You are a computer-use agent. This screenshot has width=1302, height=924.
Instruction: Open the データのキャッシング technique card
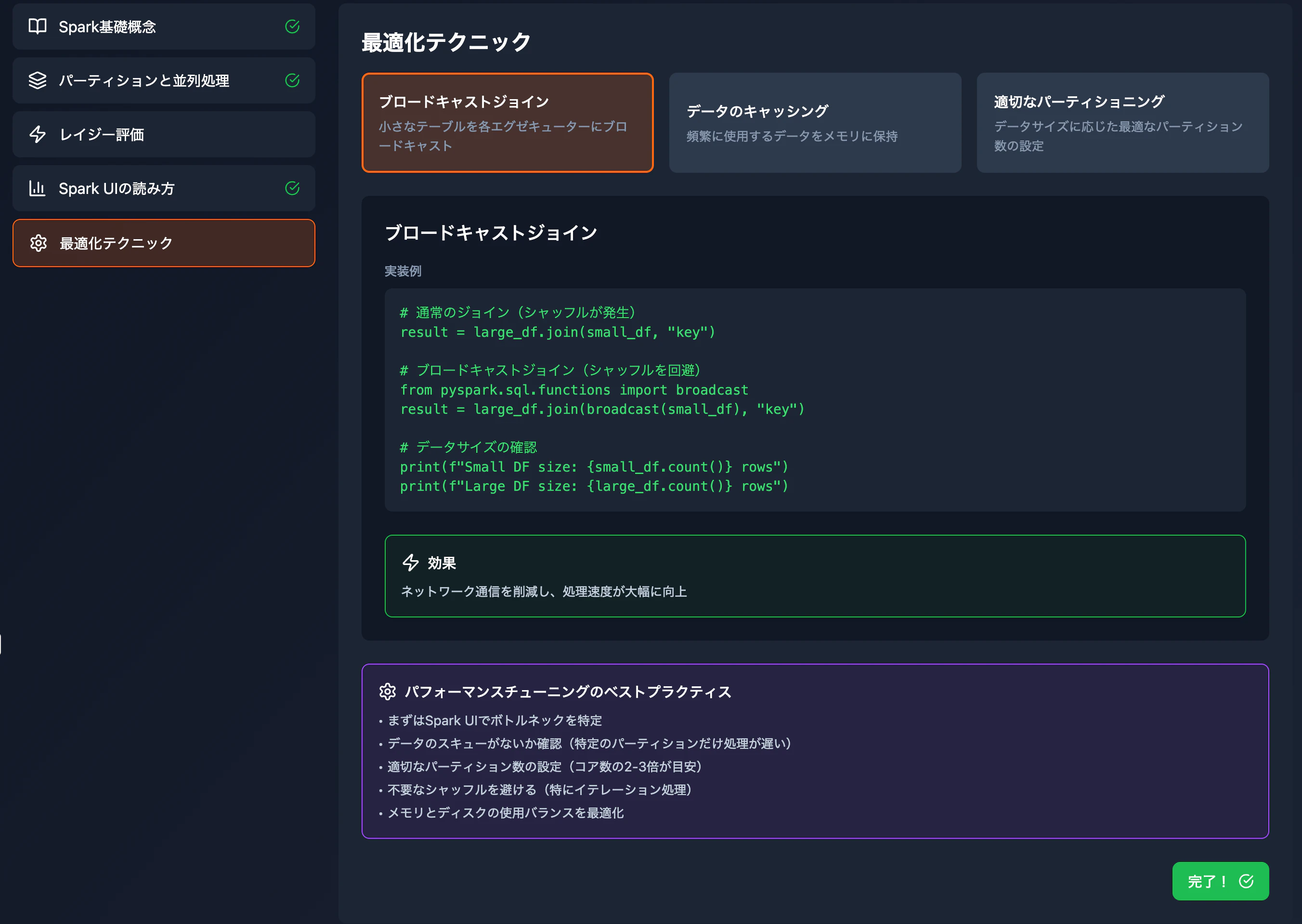pos(814,122)
